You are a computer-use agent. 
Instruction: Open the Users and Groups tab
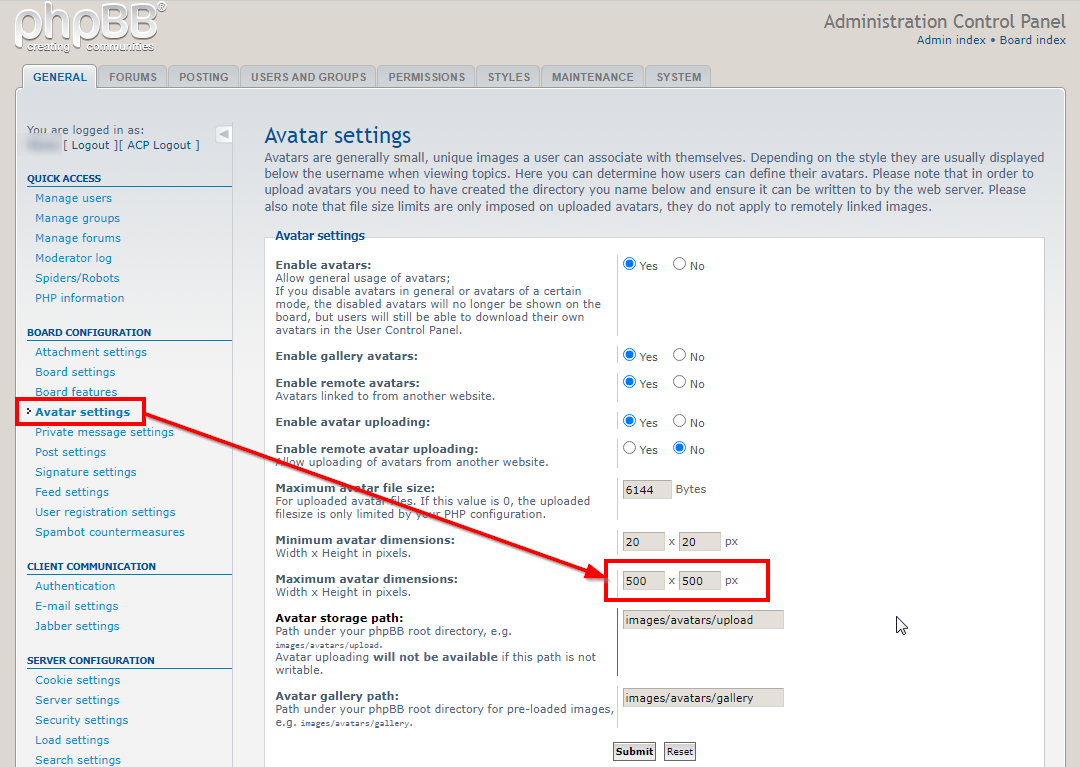[309, 76]
